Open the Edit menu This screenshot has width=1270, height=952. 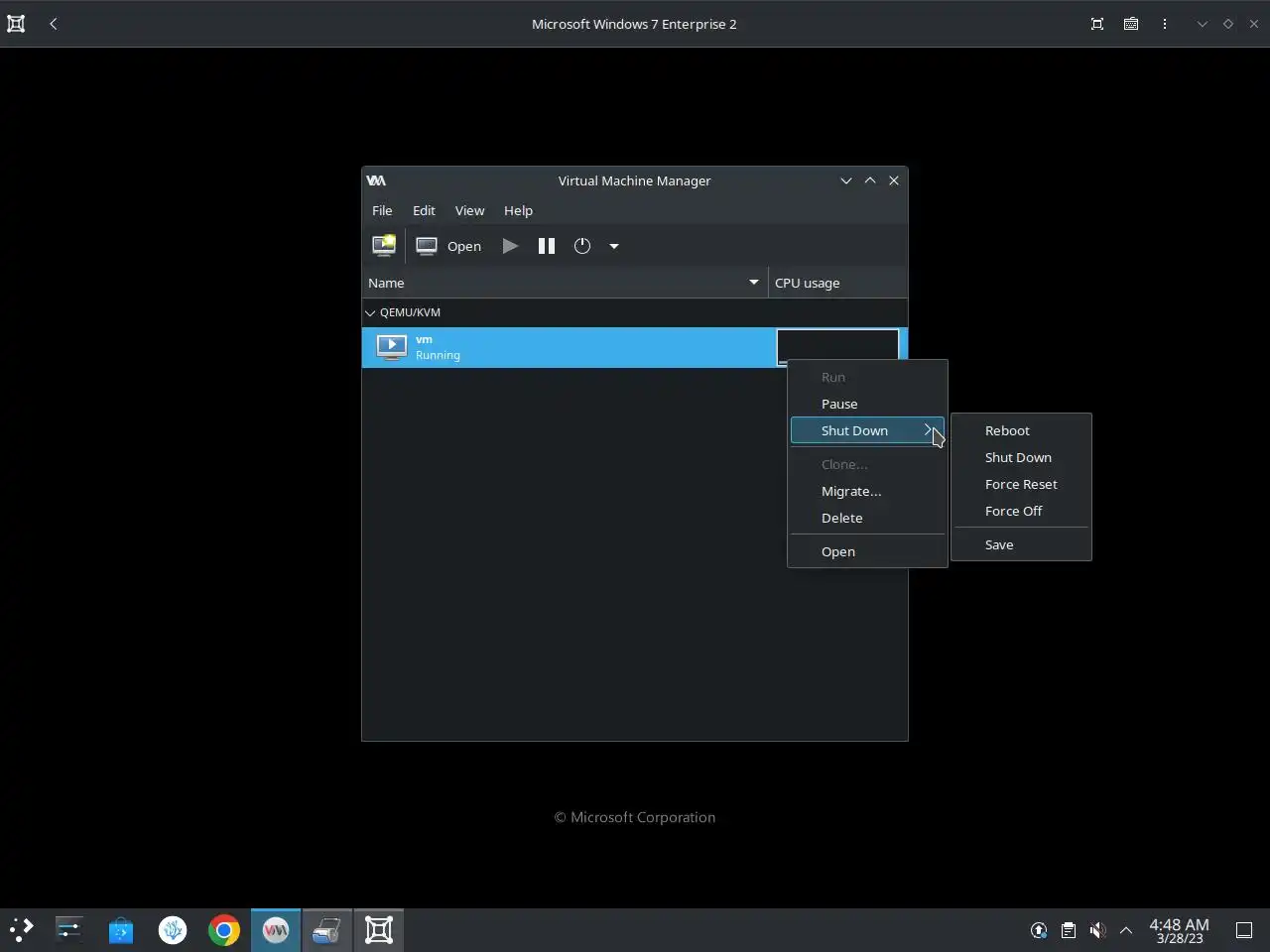click(424, 210)
